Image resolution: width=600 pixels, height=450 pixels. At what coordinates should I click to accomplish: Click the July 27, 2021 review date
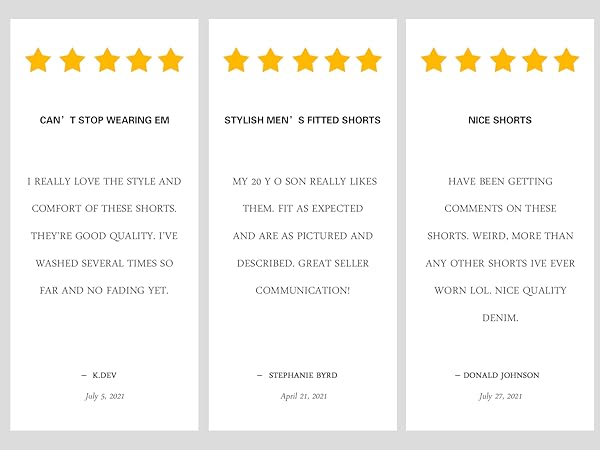click(500, 396)
